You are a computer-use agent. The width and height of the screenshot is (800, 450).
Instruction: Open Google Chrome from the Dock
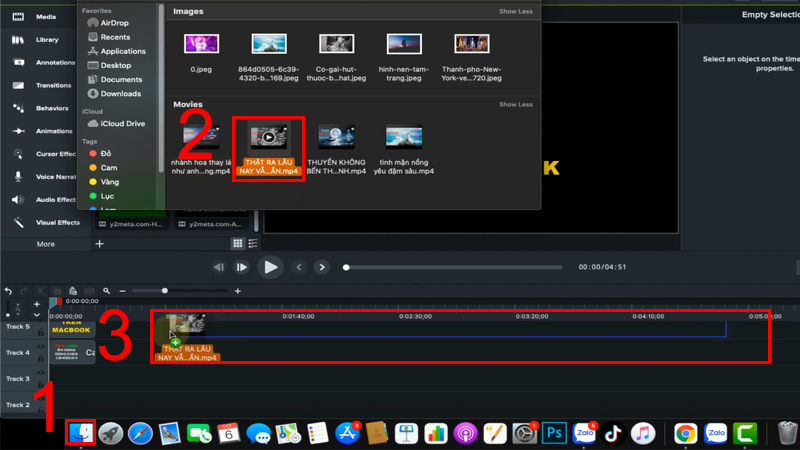pyautogui.click(x=685, y=434)
